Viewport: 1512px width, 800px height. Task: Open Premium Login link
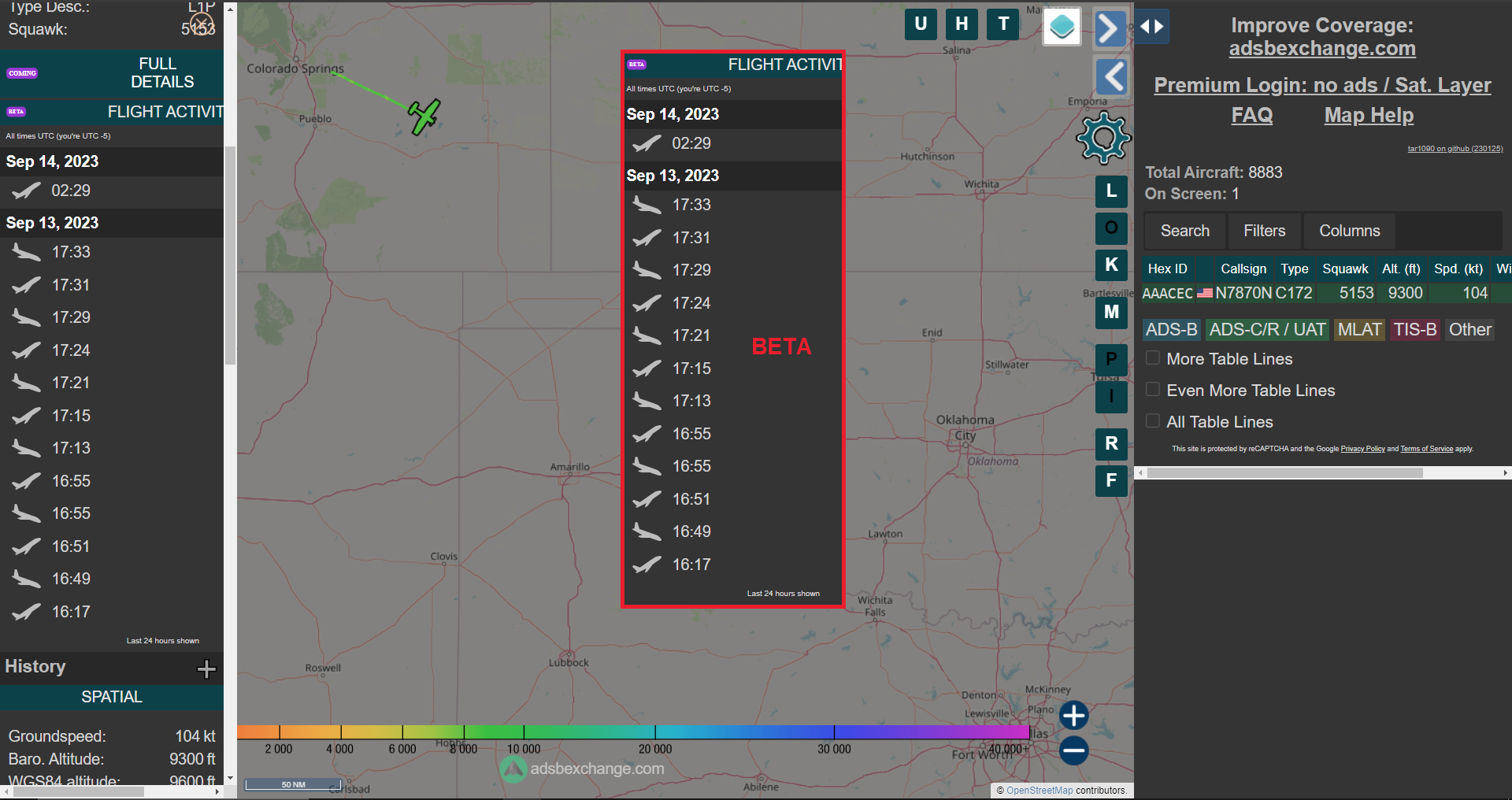[x=1322, y=85]
